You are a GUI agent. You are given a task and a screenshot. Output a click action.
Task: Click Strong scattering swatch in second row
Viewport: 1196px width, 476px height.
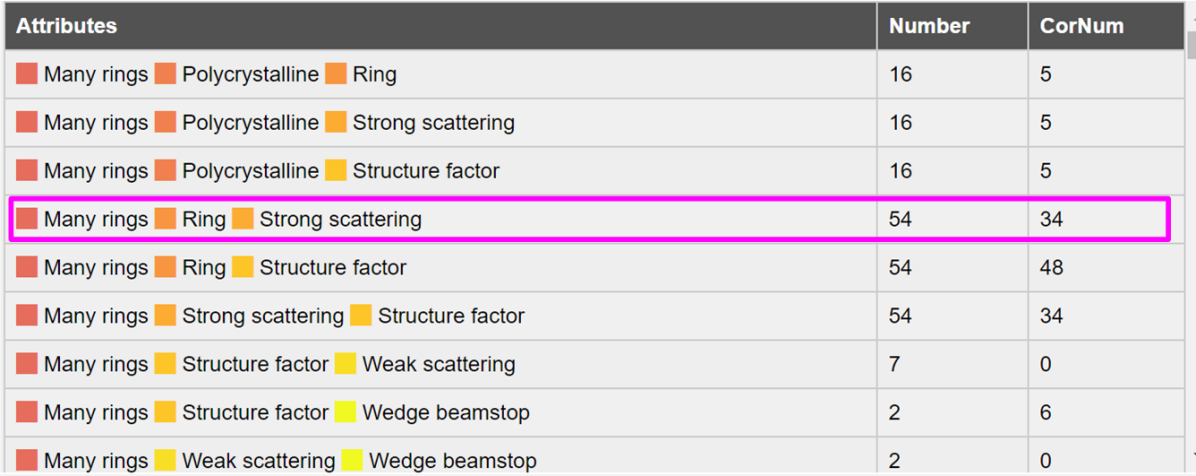pyautogui.click(x=336, y=122)
